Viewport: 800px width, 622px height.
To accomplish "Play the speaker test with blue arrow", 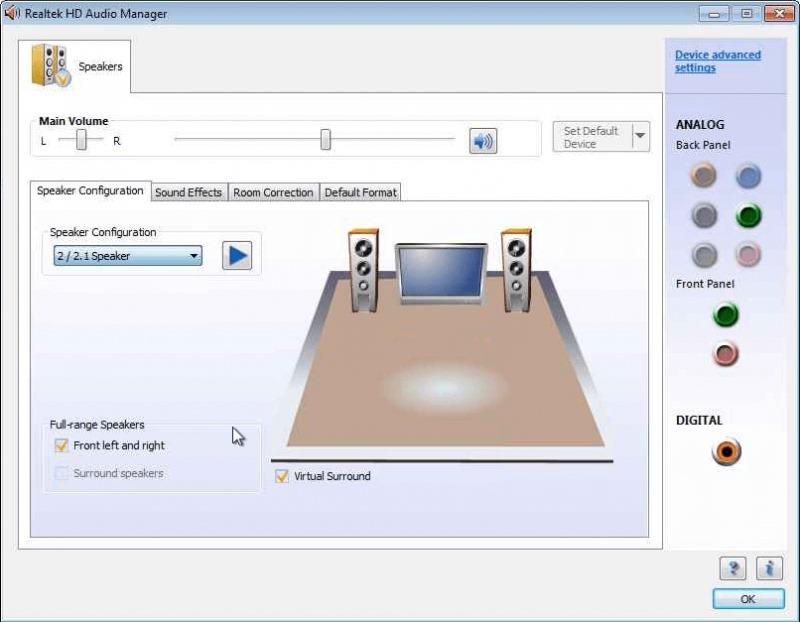I will point(237,256).
